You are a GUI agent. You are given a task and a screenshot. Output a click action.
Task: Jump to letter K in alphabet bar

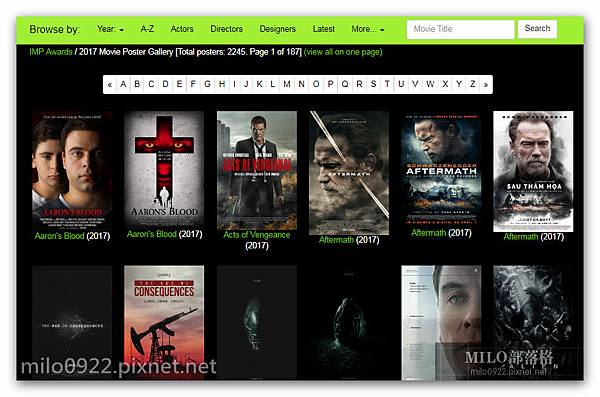click(259, 84)
